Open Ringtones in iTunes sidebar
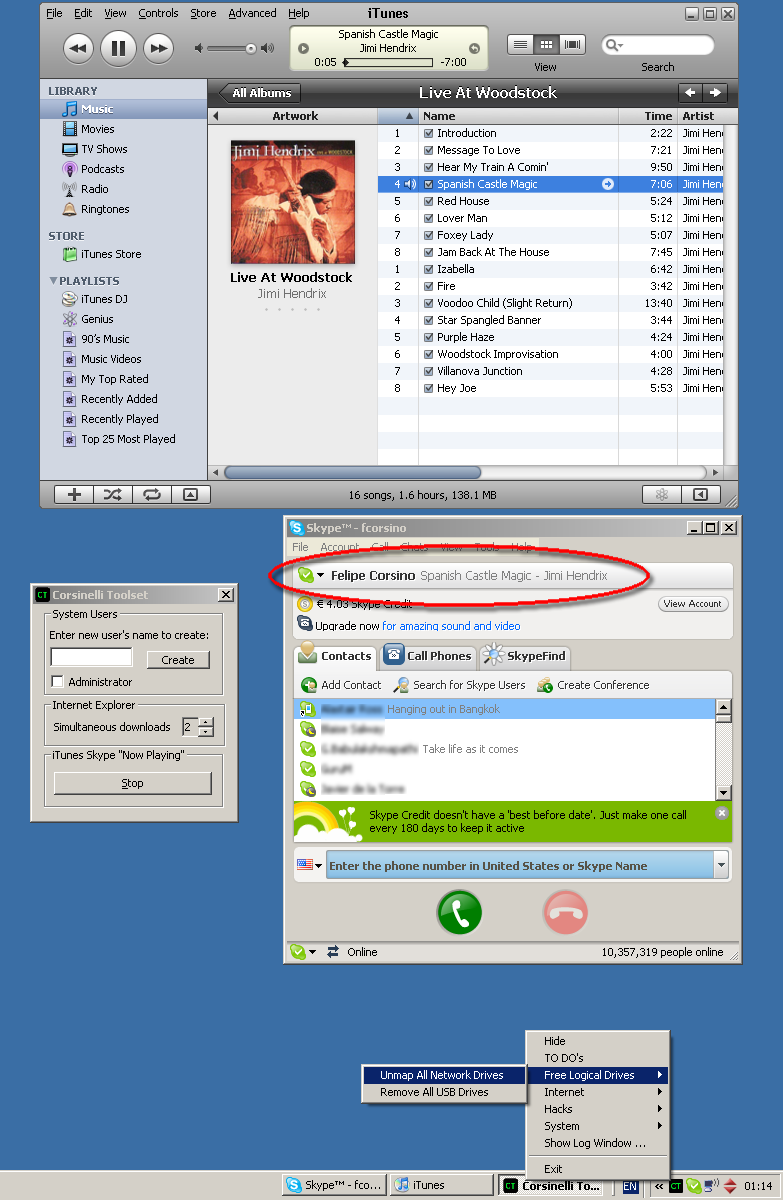This screenshot has width=783, height=1200. (105, 209)
